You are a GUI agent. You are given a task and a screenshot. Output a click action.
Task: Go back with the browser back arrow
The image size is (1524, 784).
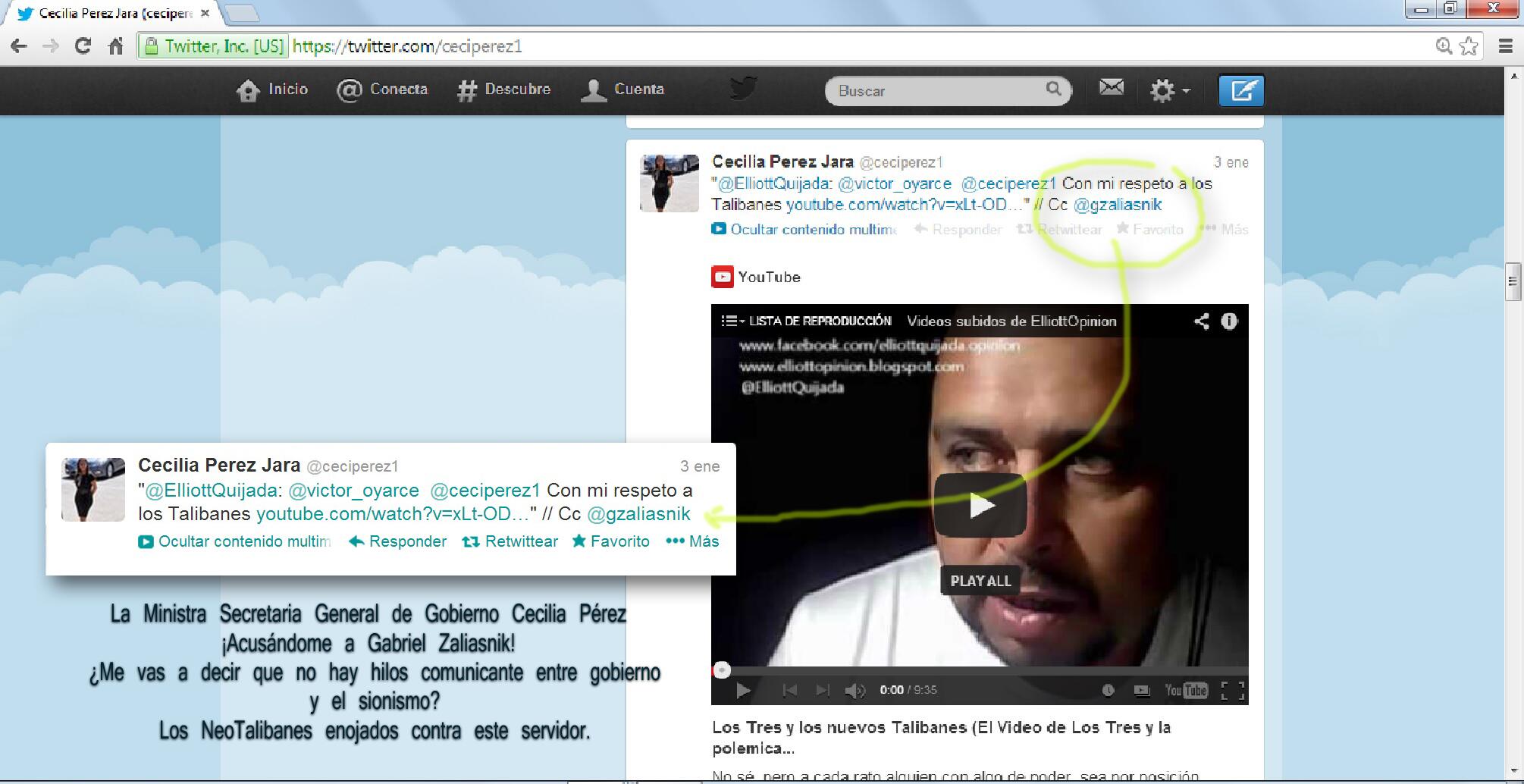click(x=19, y=46)
